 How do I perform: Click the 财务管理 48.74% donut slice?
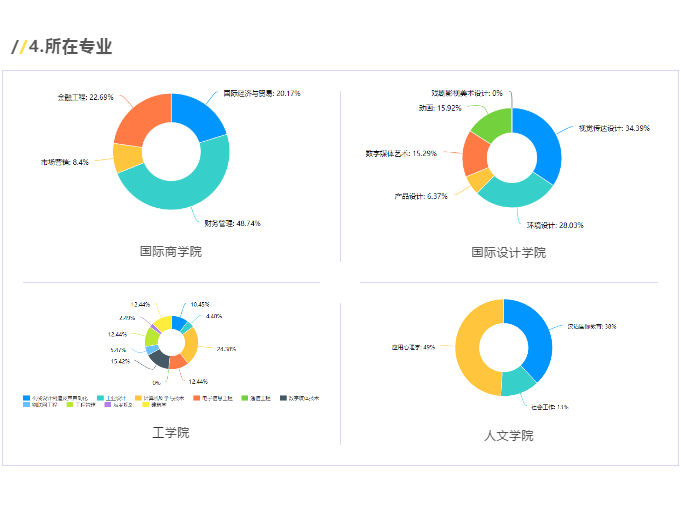click(x=180, y=193)
